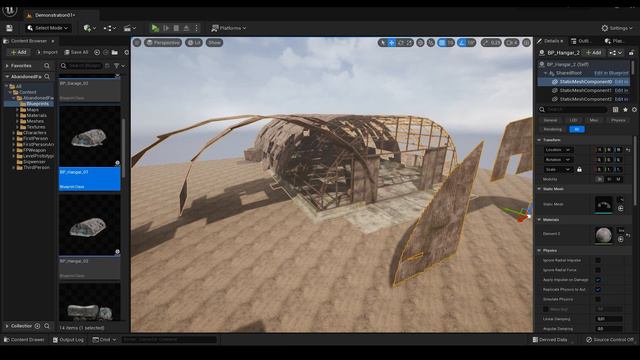This screenshot has height=360, width=640.
Task: Uncheck Apply Impulse on Damage checkbox
Action: tap(598, 280)
